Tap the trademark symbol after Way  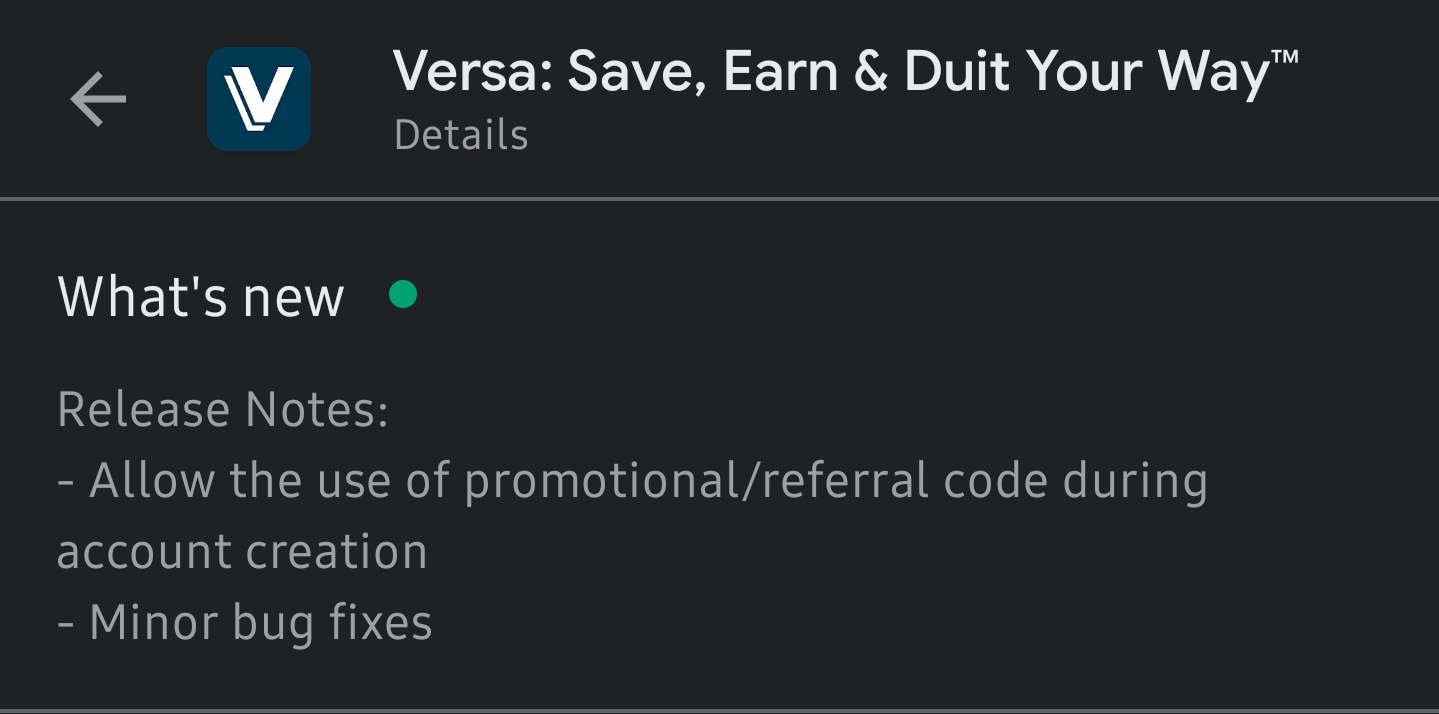click(1285, 57)
